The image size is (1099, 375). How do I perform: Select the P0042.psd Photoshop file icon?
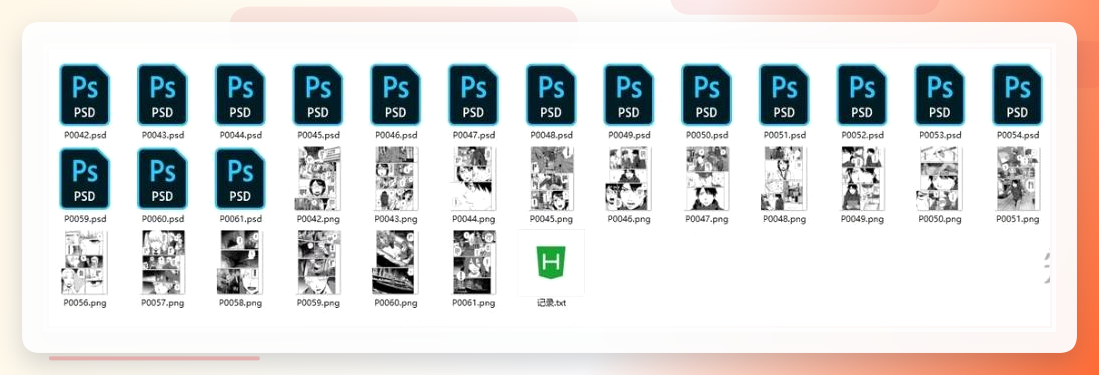point(85,95)
